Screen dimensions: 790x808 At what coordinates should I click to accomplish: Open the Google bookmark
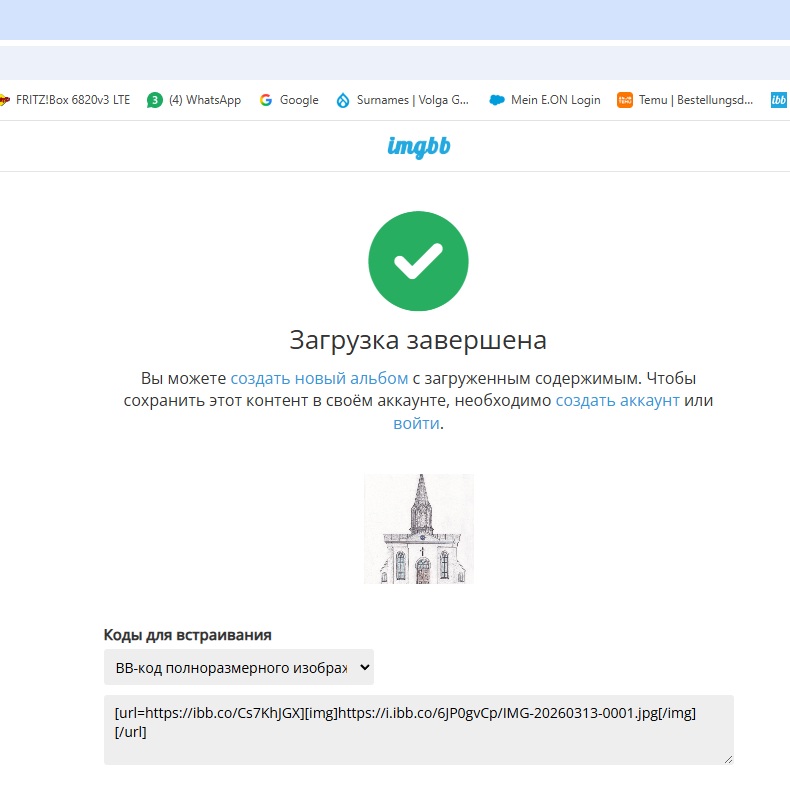[x=289, y=100]
